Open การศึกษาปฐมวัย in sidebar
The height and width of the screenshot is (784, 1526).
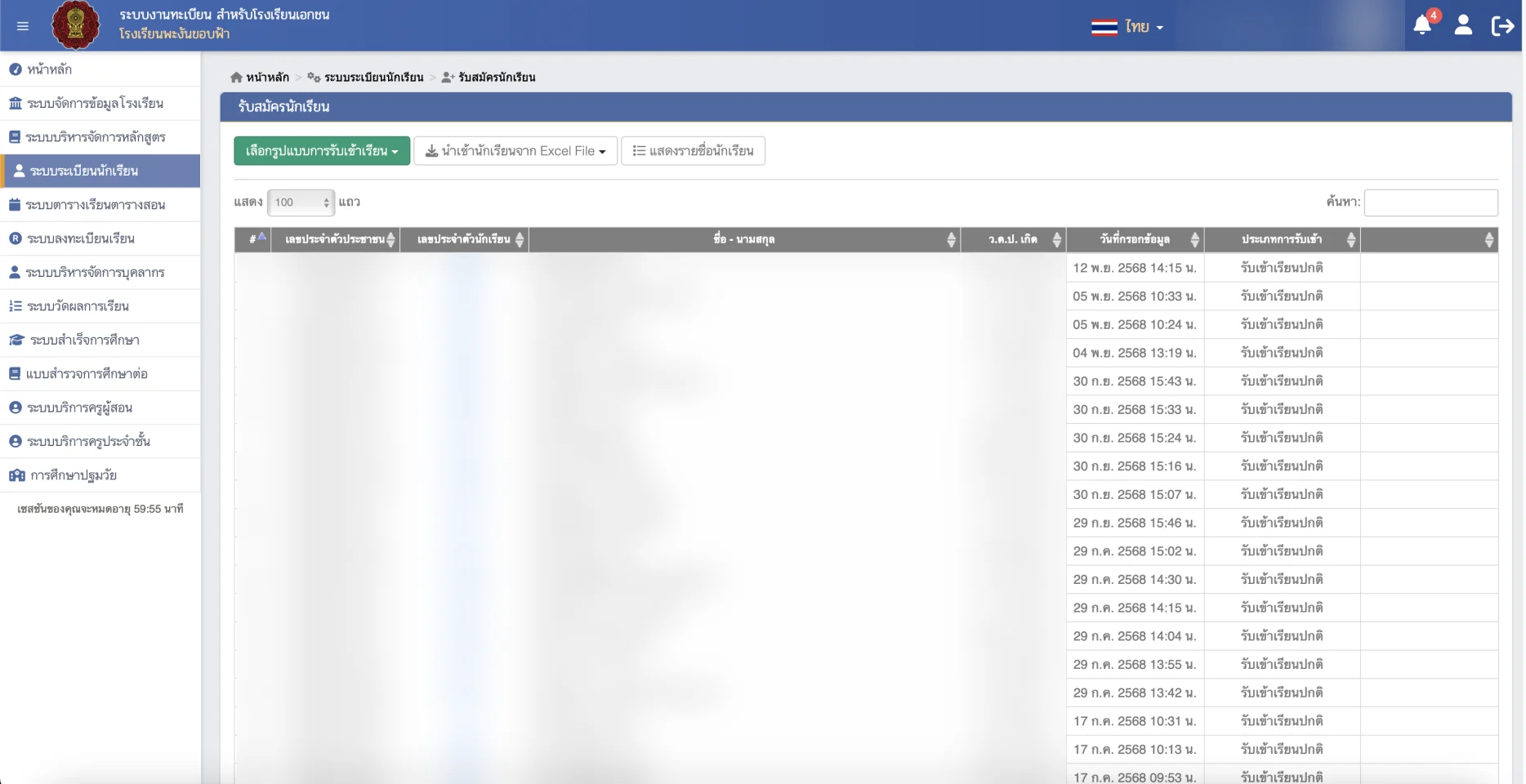[x=100, y=475]
